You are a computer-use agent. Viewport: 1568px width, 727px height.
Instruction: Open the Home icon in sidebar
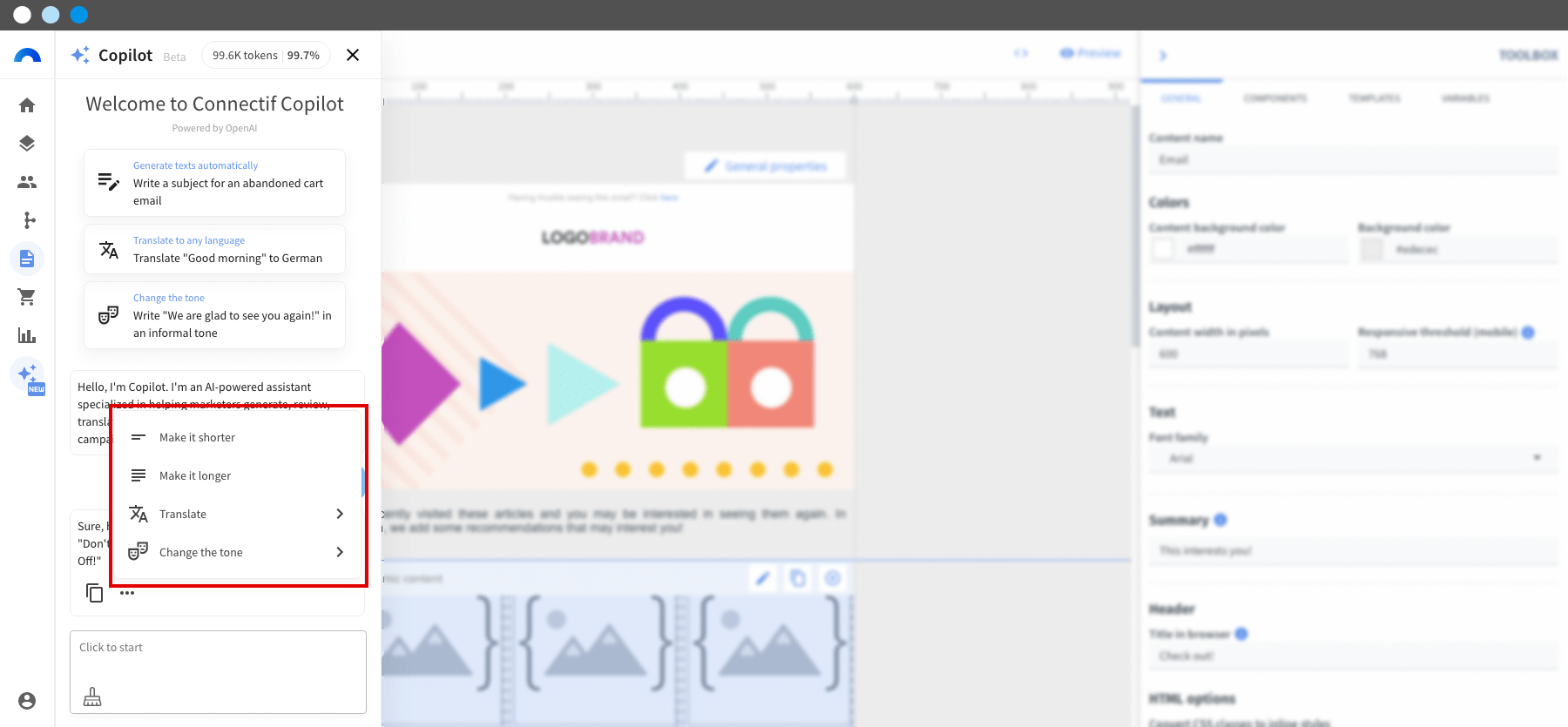pos(27,105)
